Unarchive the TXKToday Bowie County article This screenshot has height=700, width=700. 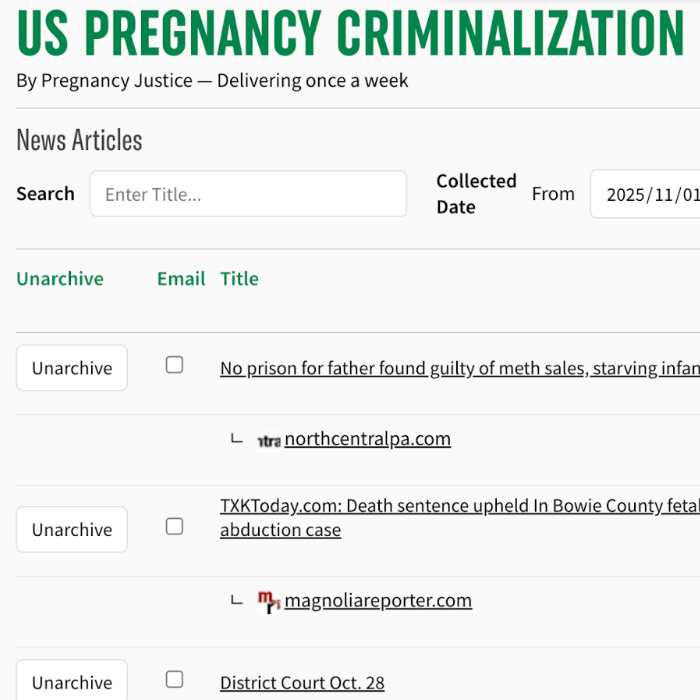coord(72,530)
